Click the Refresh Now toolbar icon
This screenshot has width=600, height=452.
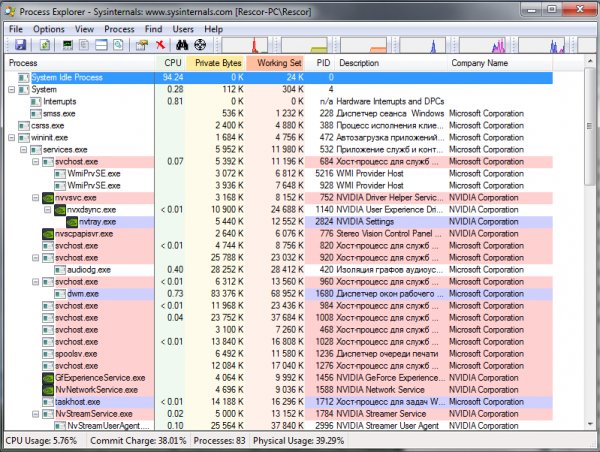[45, 45]
